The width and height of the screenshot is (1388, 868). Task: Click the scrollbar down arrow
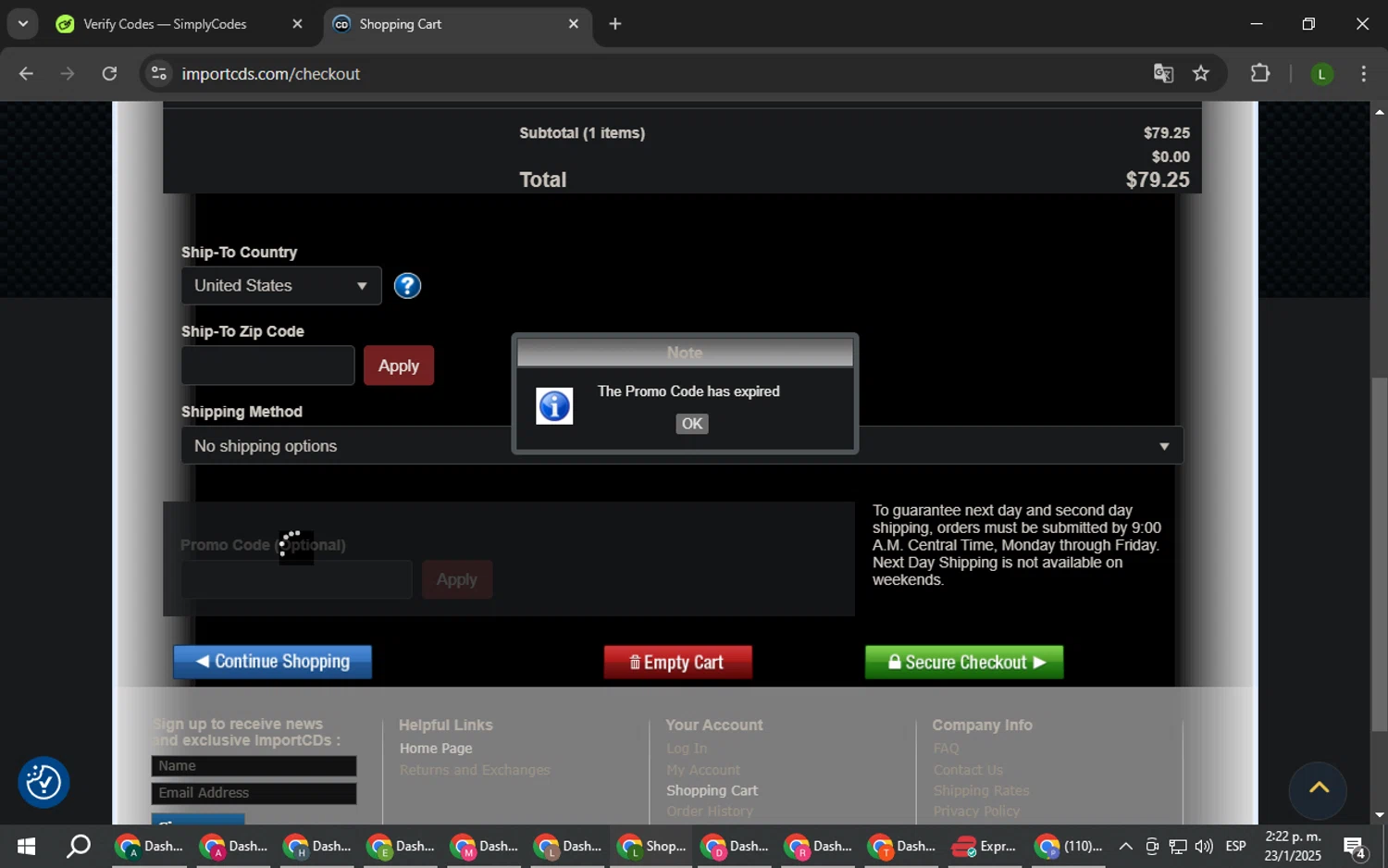click(x=1379, y=815)
